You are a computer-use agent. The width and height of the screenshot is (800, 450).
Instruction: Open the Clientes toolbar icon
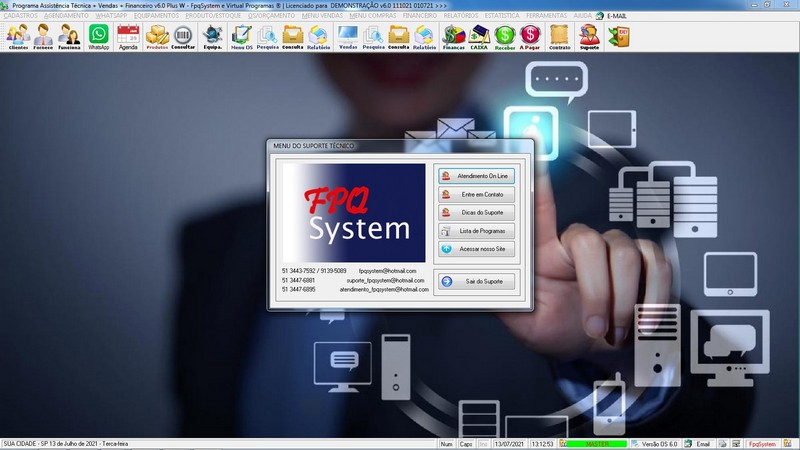coord(18,37)
